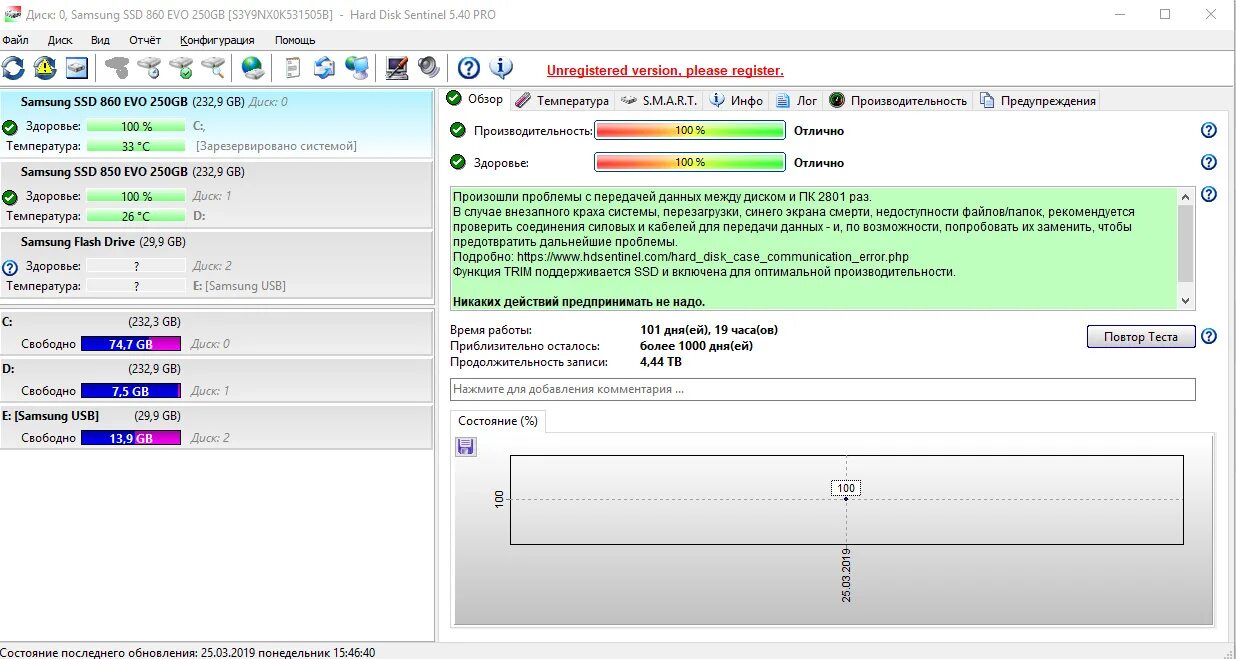Switch to the Производительность tab

coord(899,100)
